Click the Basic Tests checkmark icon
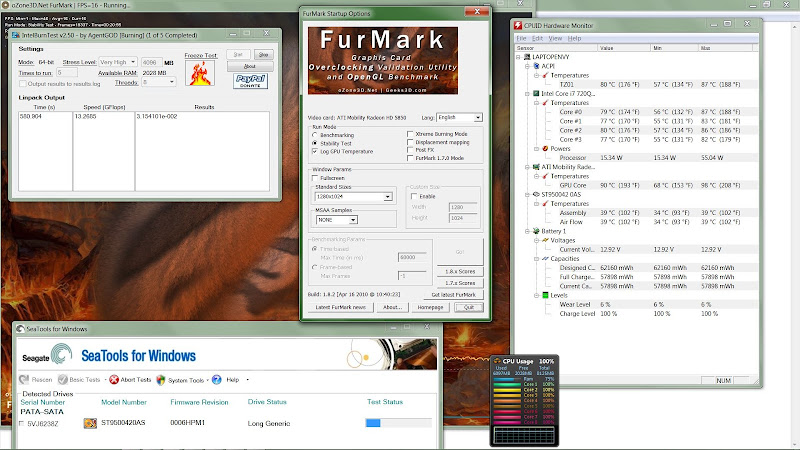The image size is (800, 450). (64, 380)
